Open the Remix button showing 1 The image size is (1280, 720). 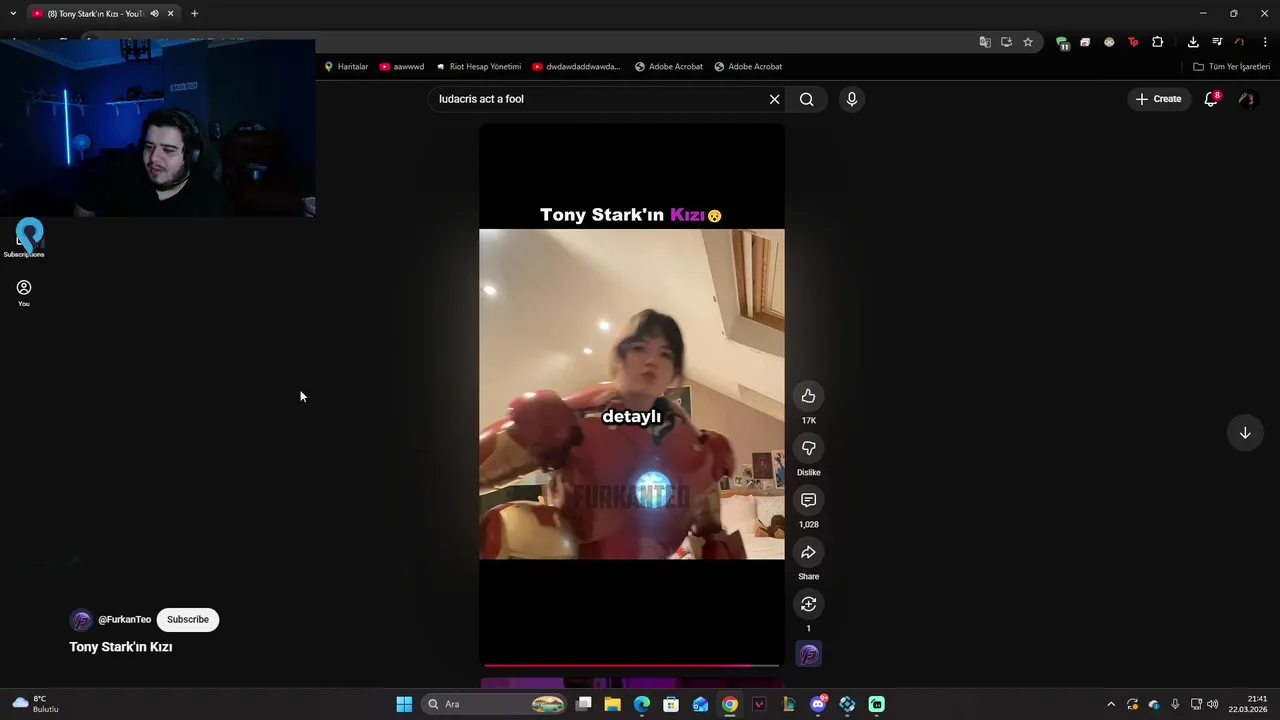(808, 604)
